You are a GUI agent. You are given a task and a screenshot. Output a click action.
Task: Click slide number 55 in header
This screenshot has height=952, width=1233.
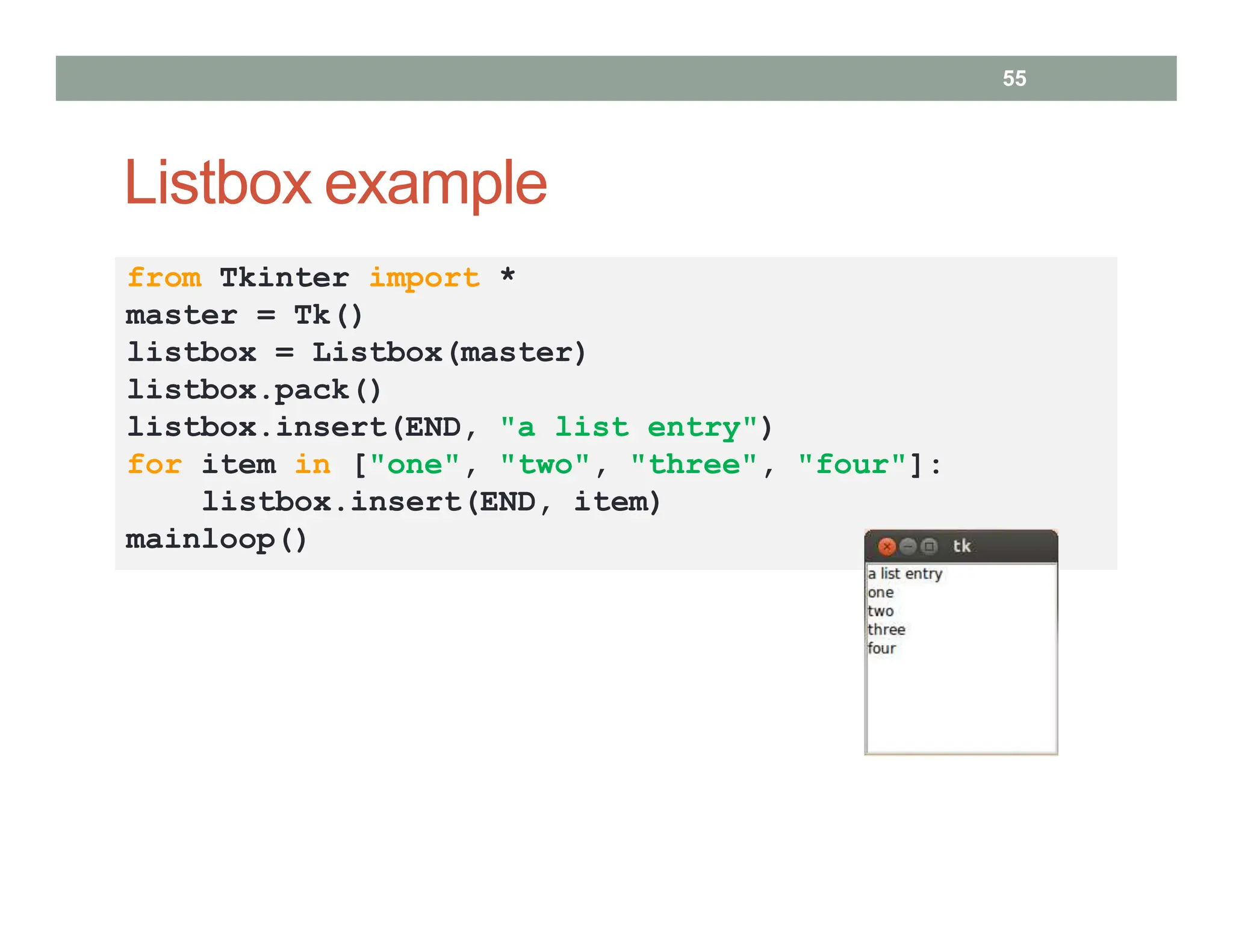[x=1014, y=79]
